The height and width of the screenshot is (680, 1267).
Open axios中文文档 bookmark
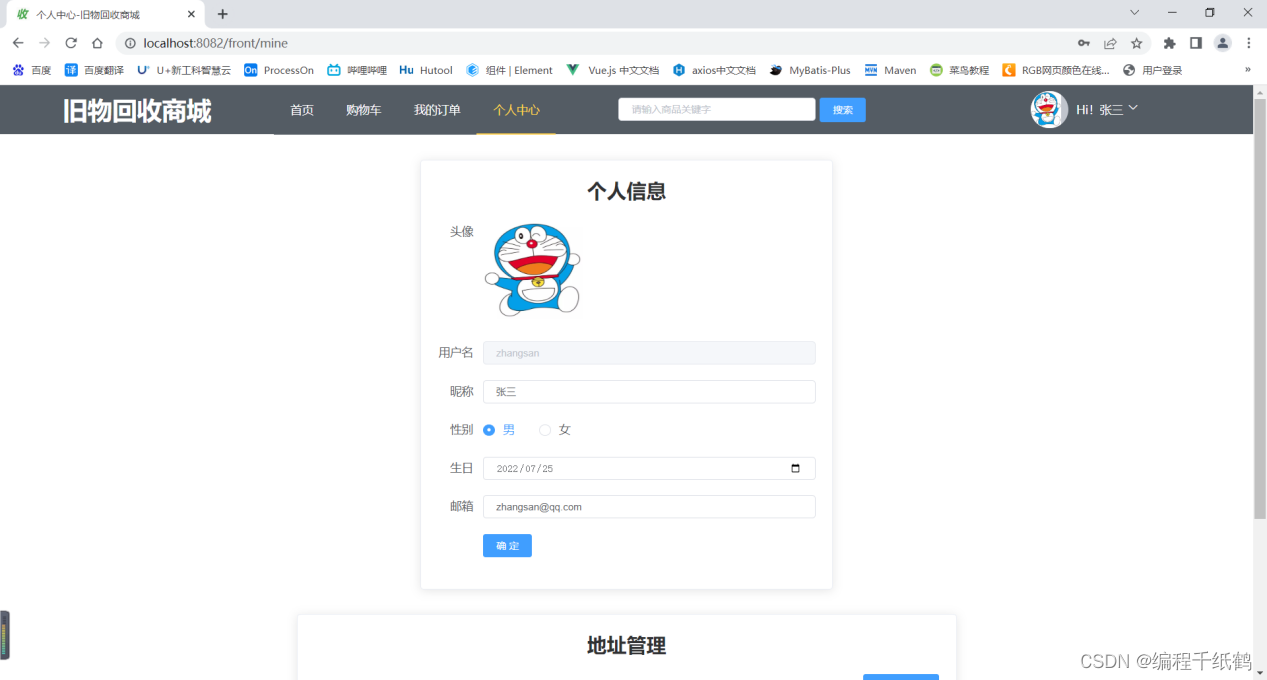coord(714,70)
